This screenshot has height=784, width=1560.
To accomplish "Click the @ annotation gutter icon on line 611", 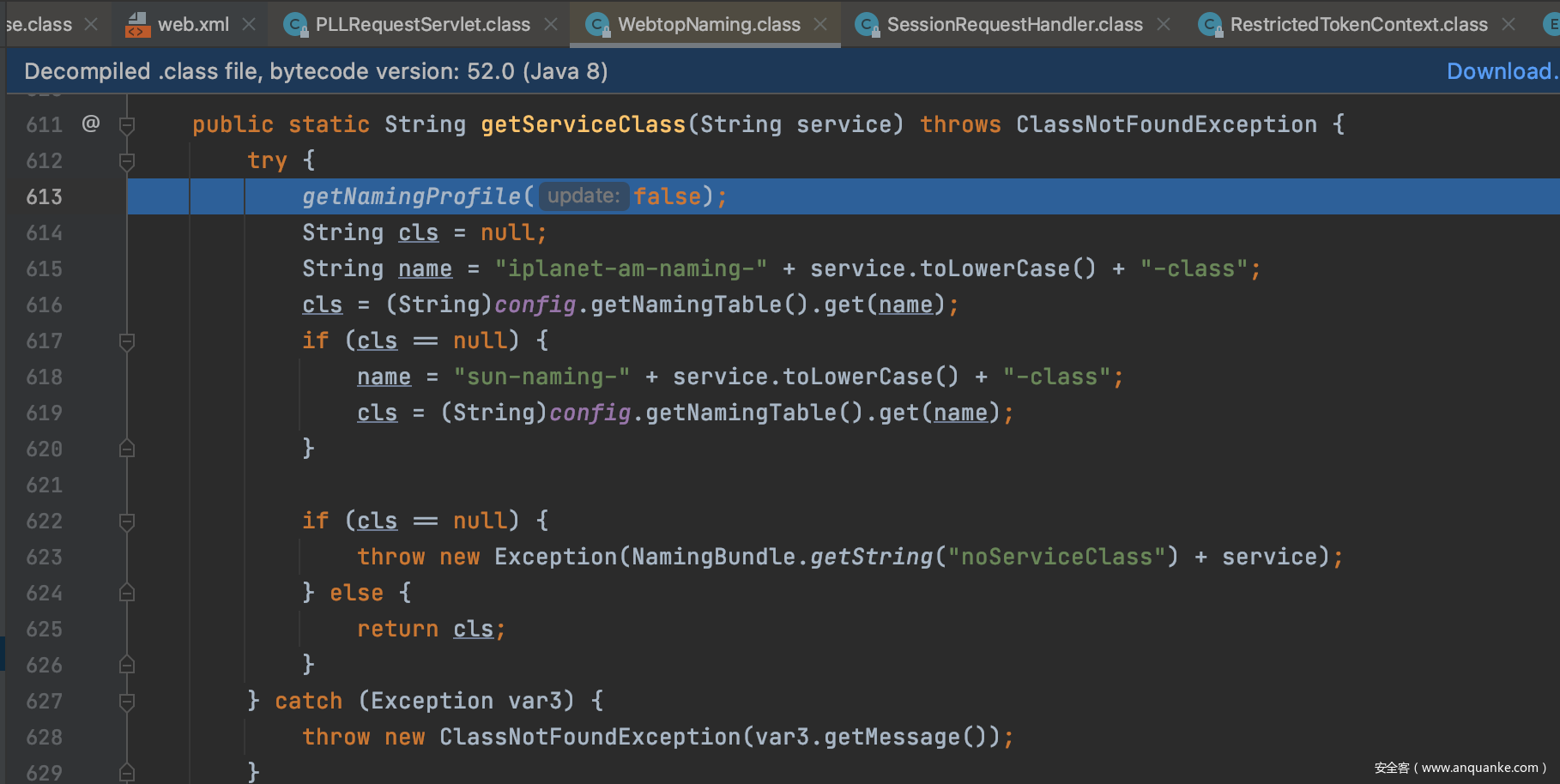I will tap(91, 124).
